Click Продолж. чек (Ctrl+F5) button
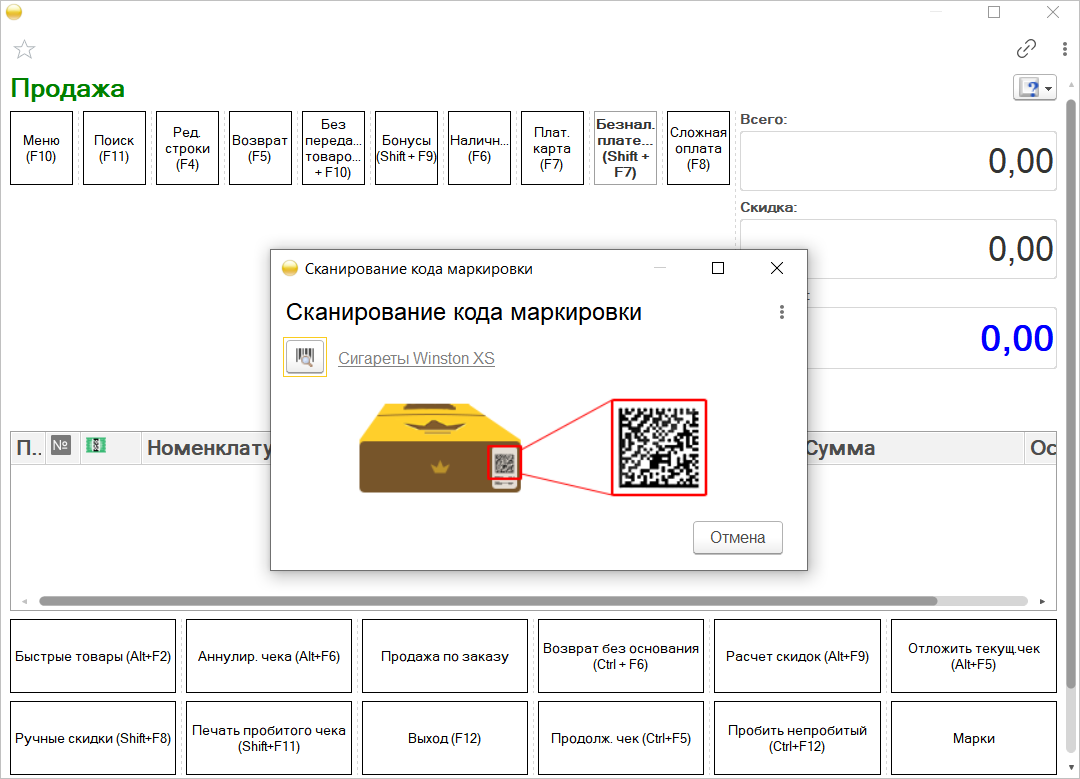The height and width of the screenshot is (779, 1080). (621, 738)
